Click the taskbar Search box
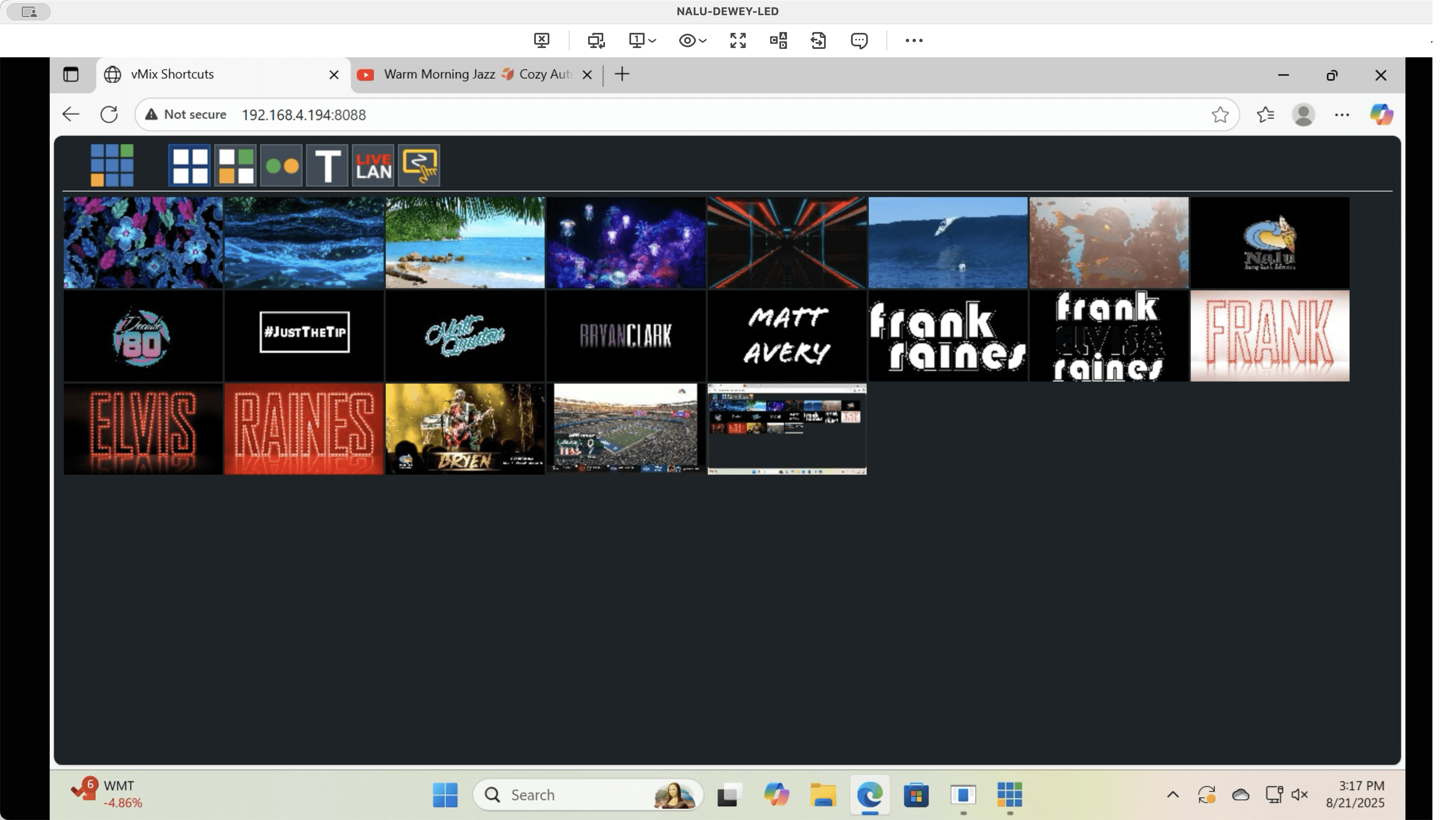 (x=588, y=795)
